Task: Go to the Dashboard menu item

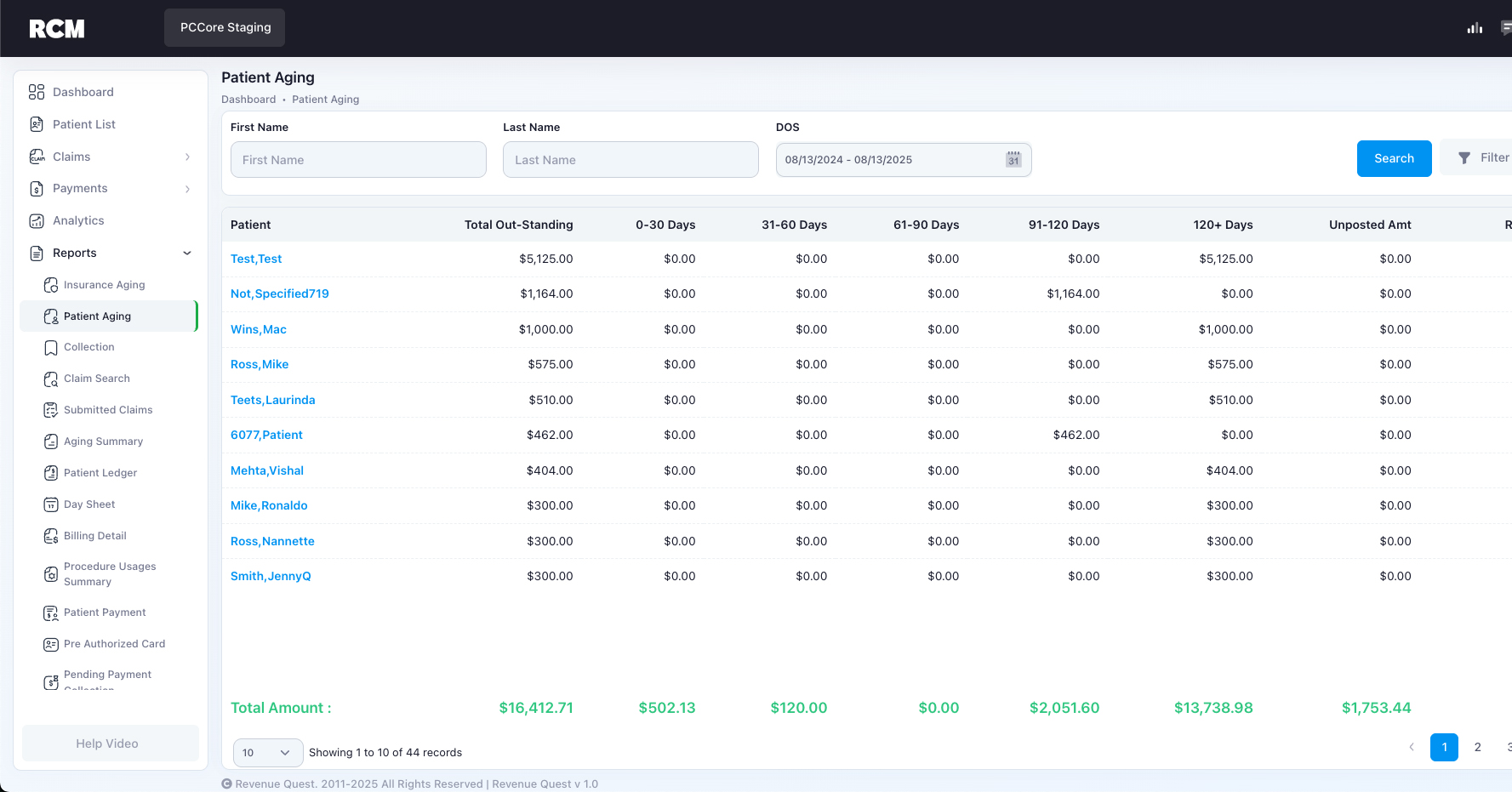Action: click(83, 92)
